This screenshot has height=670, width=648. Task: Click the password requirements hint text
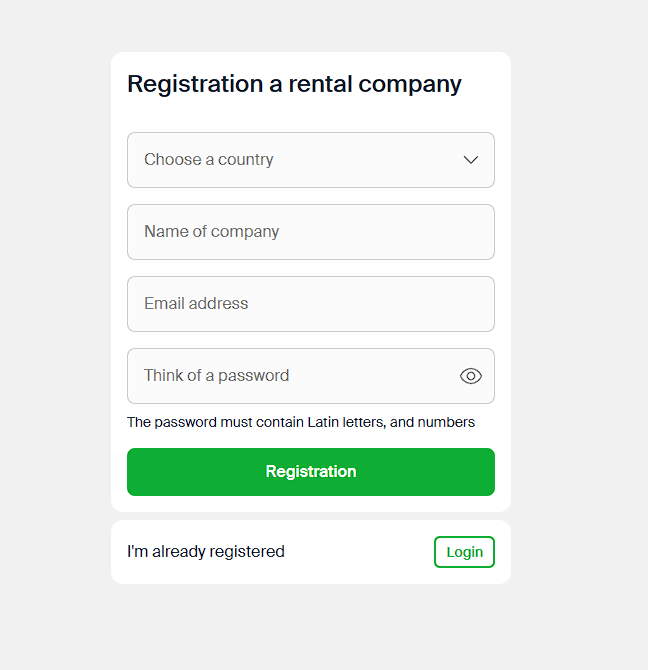300,422
